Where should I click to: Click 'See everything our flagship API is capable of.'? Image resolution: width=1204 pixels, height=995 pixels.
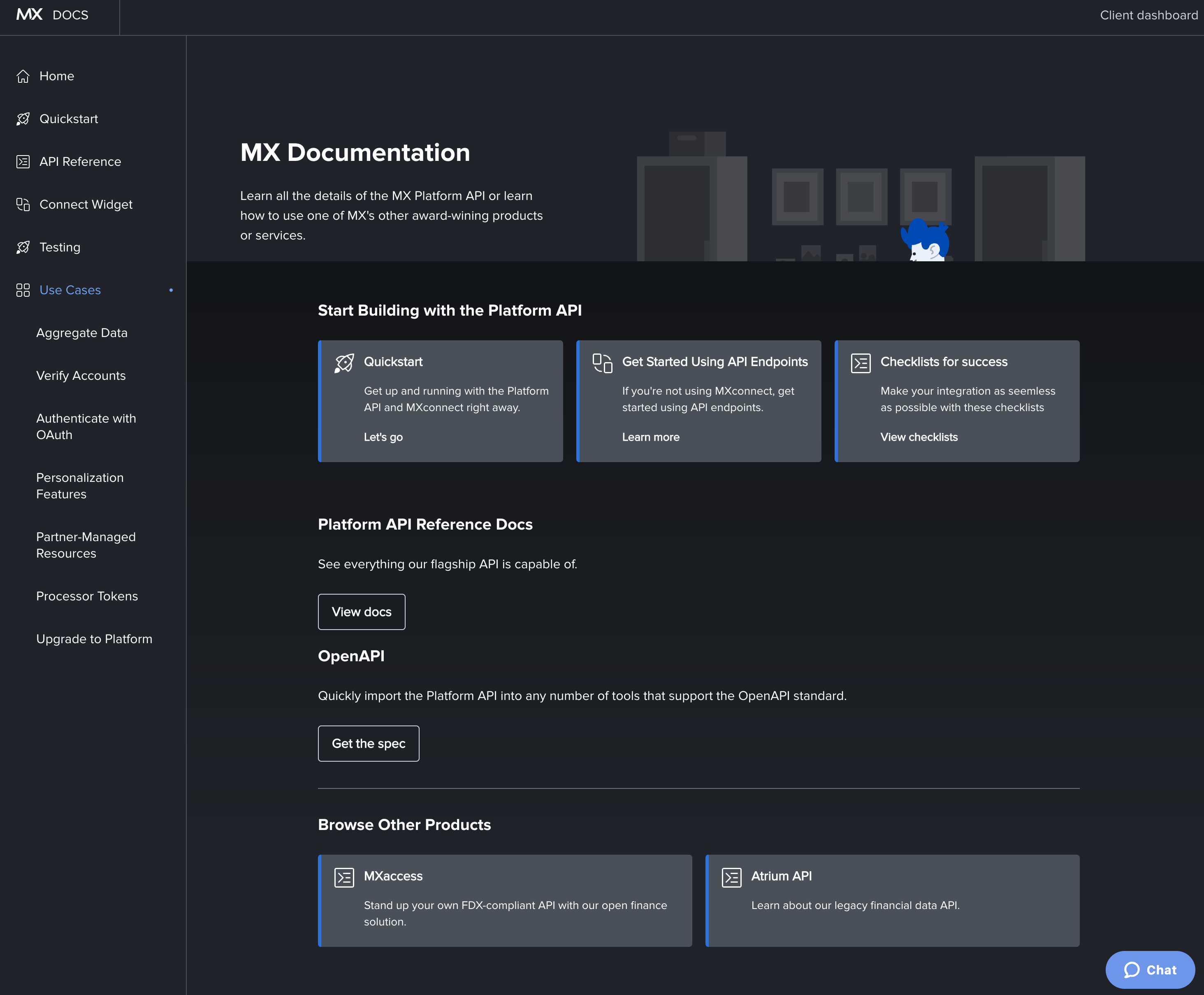click(448, 564)
